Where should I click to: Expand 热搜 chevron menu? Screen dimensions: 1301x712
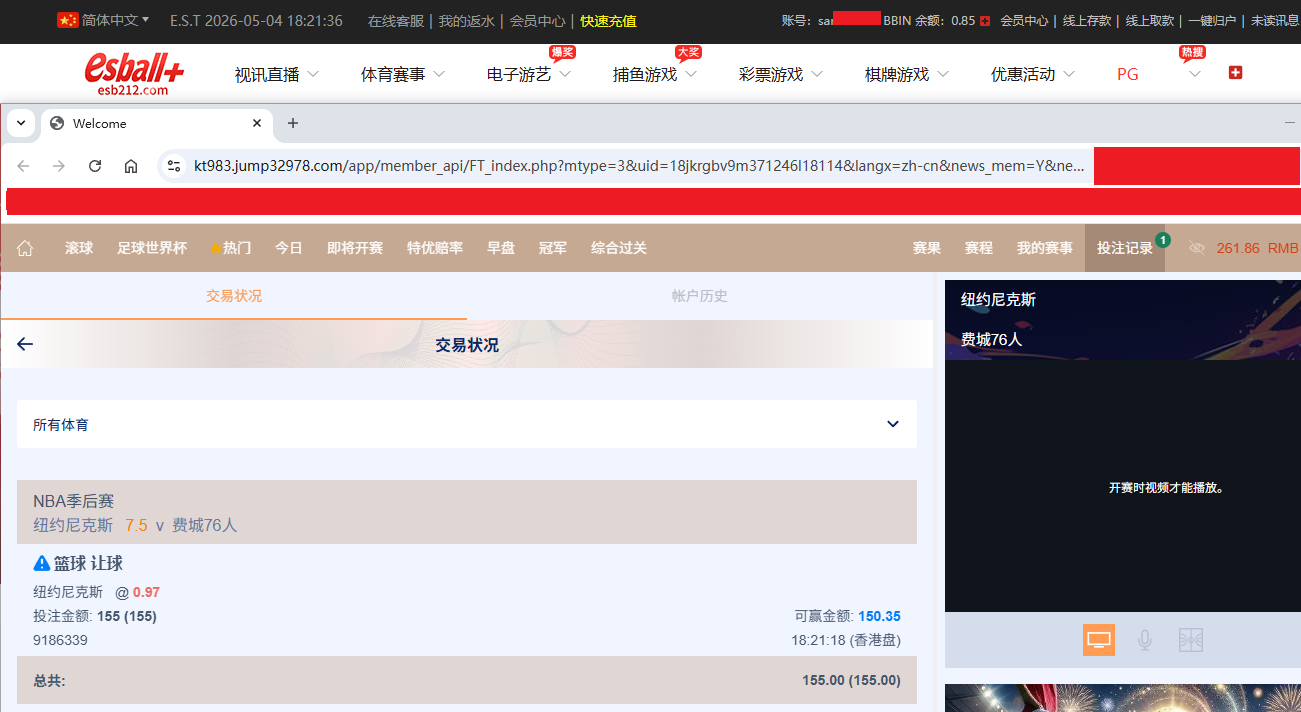click(x=1194, y=74)
